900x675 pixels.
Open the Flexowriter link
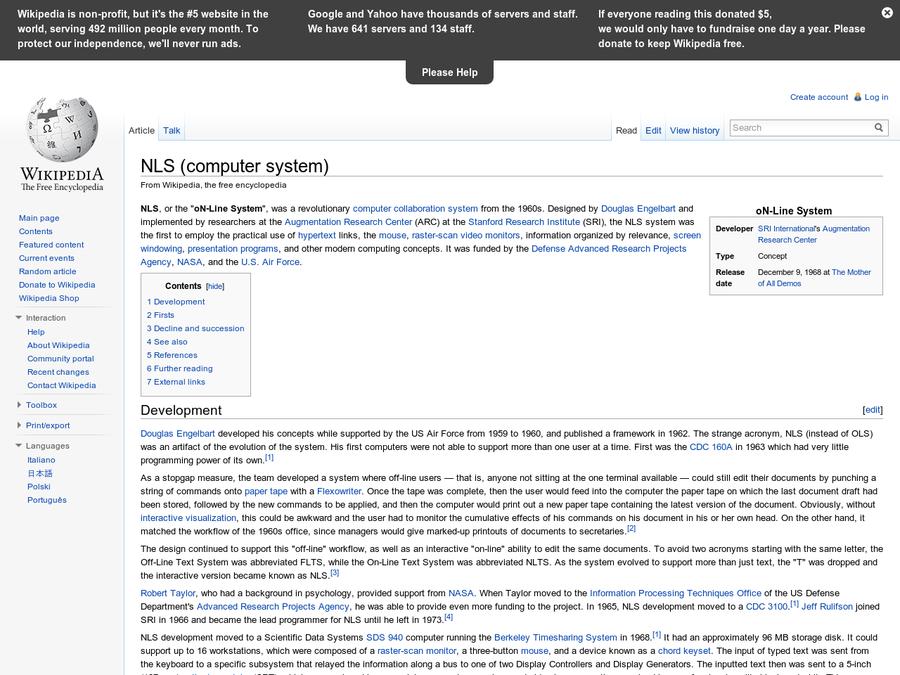pos(339,491)
